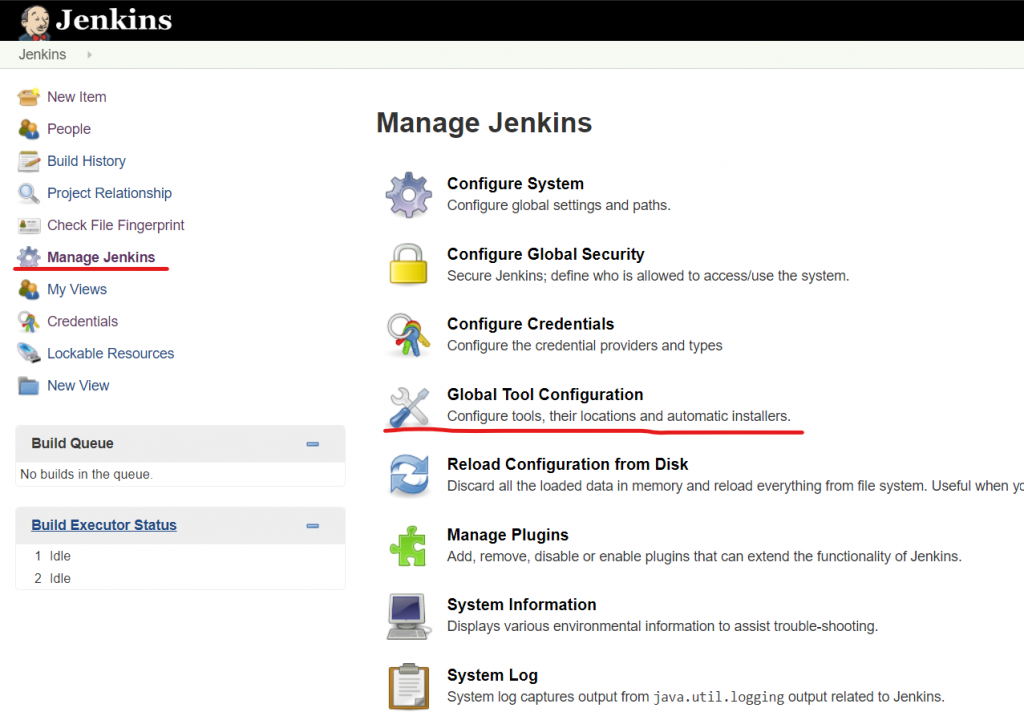Click the New View folder icon
1024x716 pixels.
29,385
